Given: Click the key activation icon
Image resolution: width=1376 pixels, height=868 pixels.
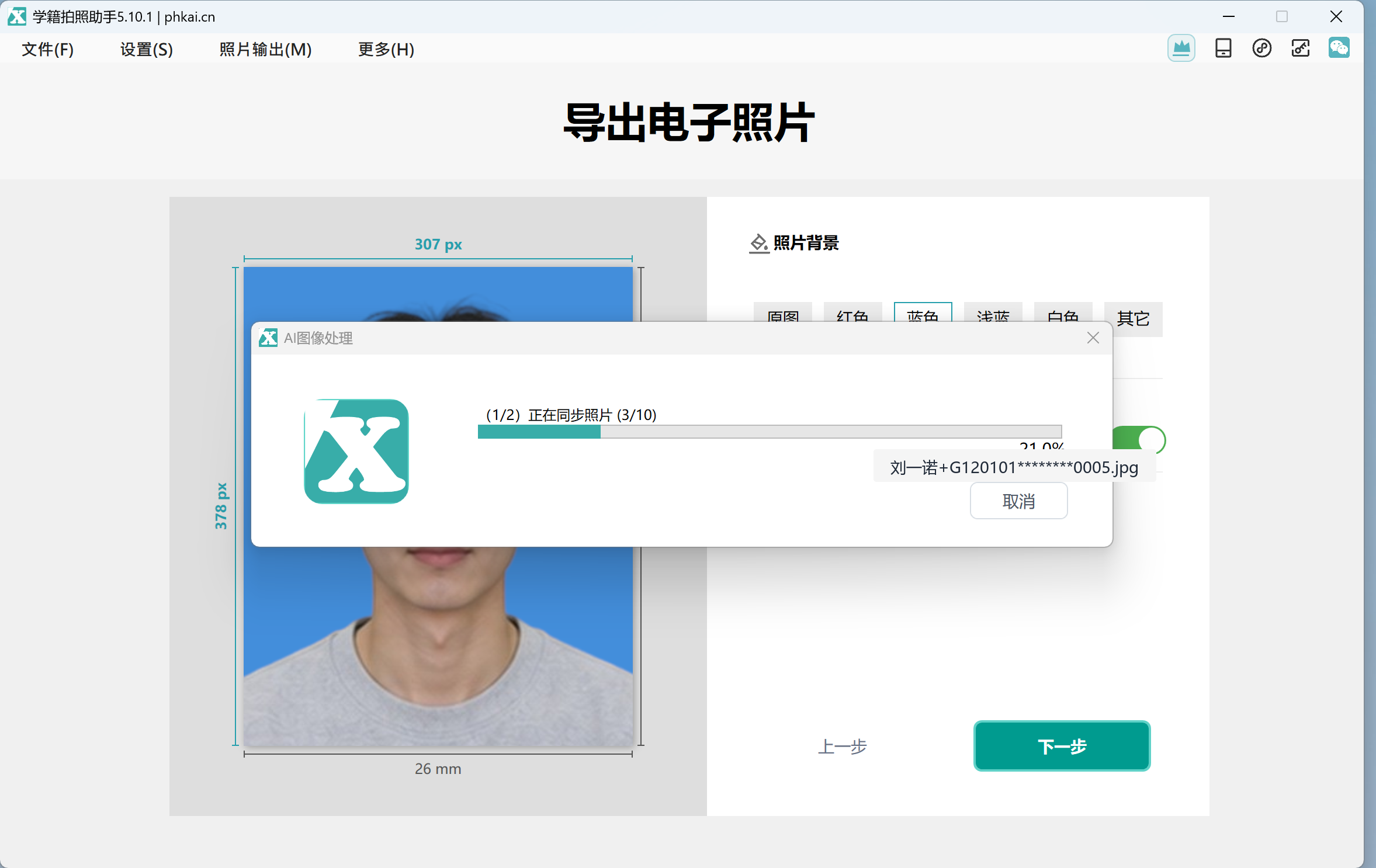Looking at the screenshot, I should (x=1301, y=48).
